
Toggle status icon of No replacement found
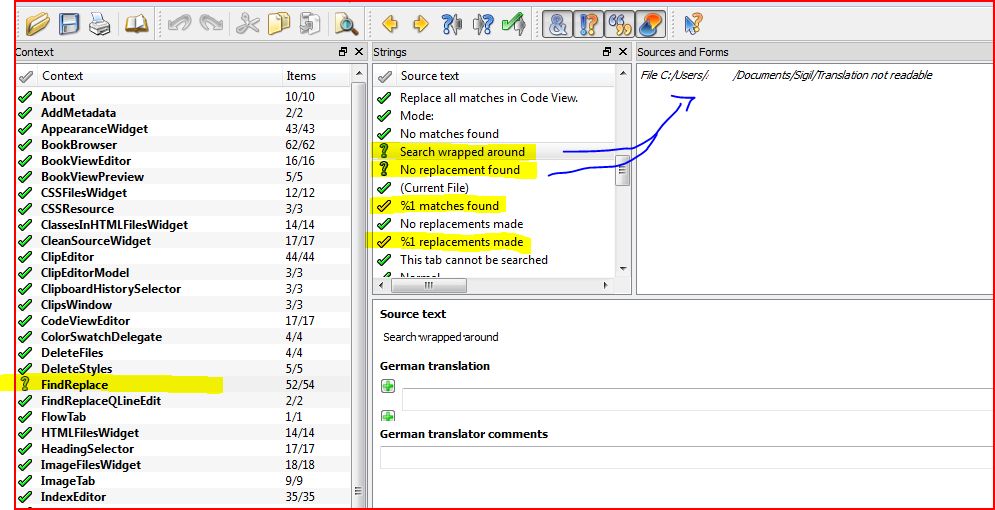pyautogui.click(x=383, y=169)
